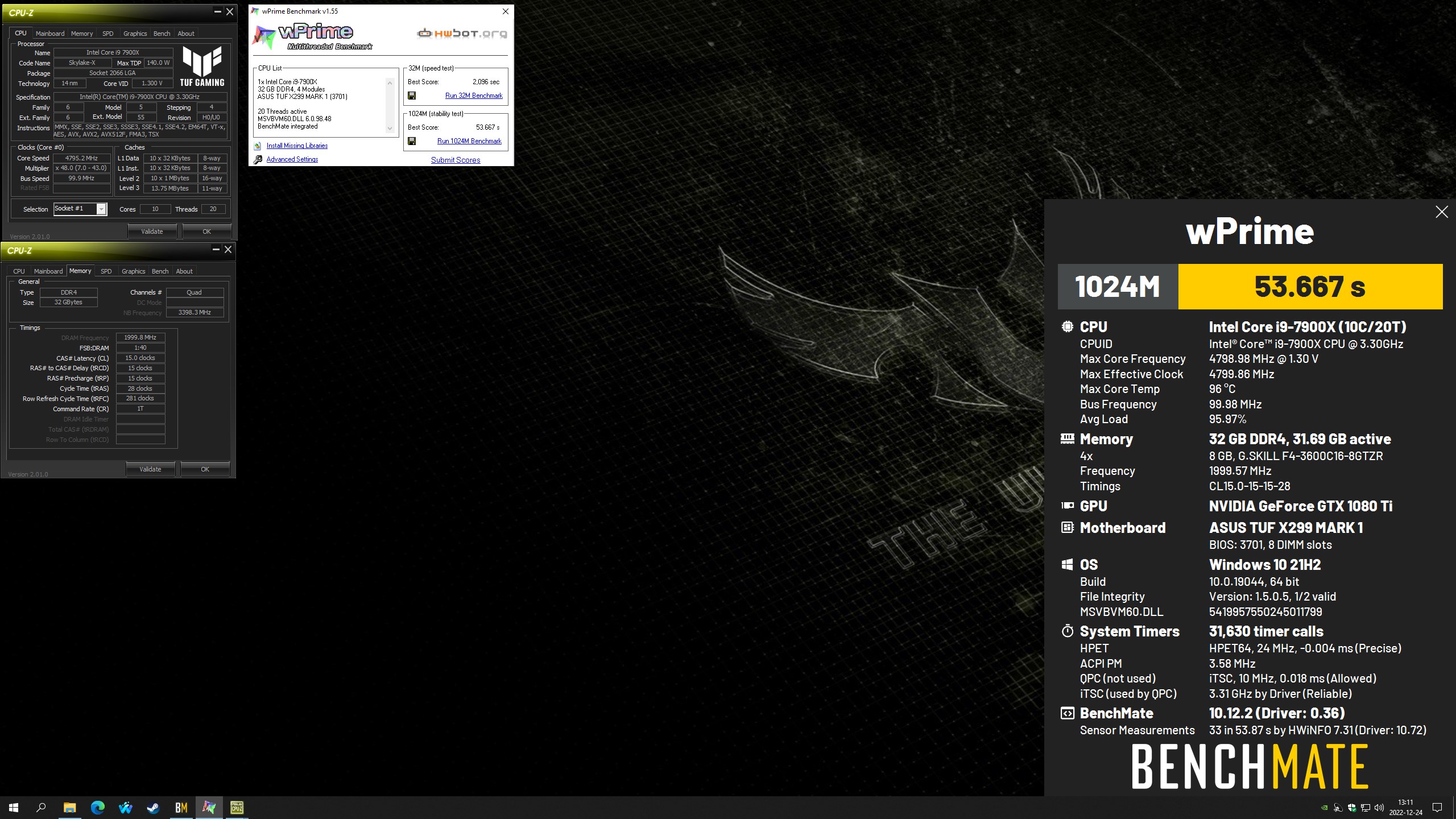Open Graphics tab in upper CPU-Z
Viewport: 1456px width, 819px height.
pyautogui.click(x=135, y=34)
